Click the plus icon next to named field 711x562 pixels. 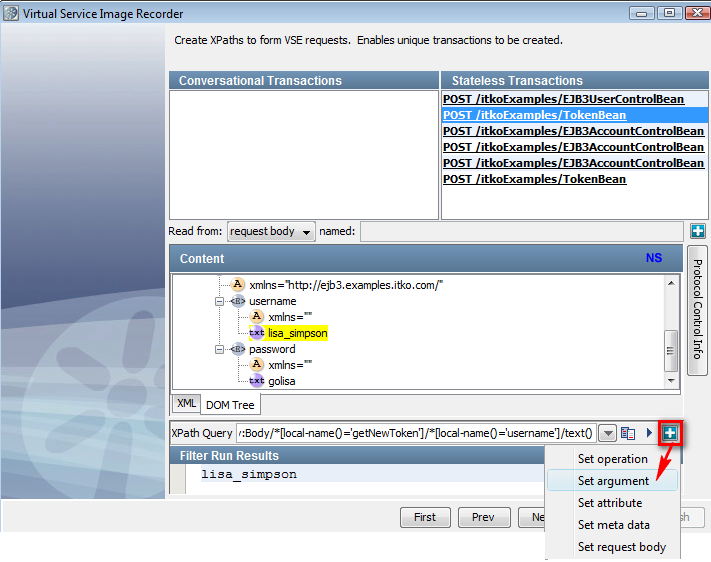(x=697, y=231)
